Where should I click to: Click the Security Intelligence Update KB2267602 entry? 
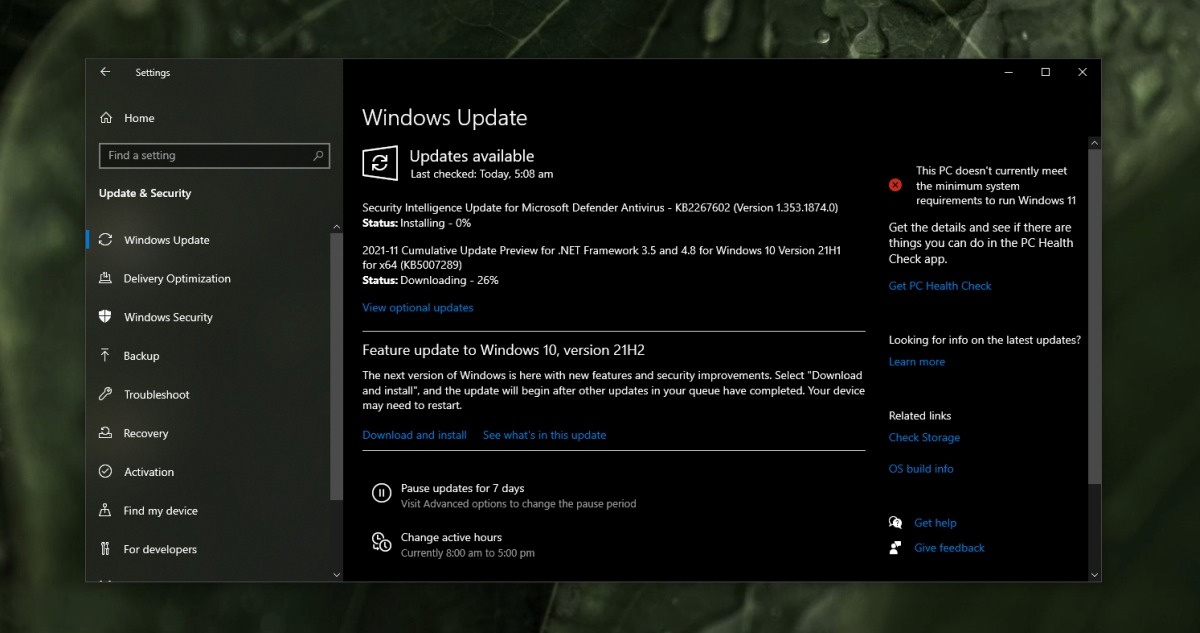600,208
